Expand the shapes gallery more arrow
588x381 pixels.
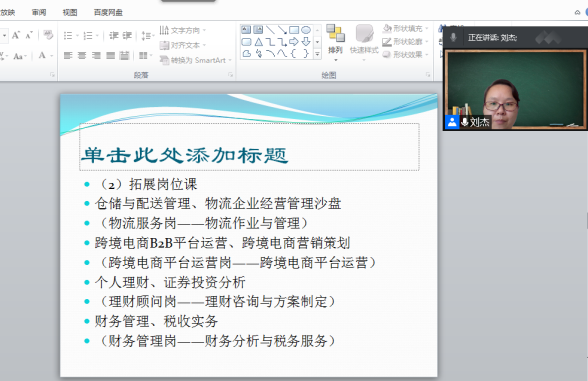click(317, 54)
